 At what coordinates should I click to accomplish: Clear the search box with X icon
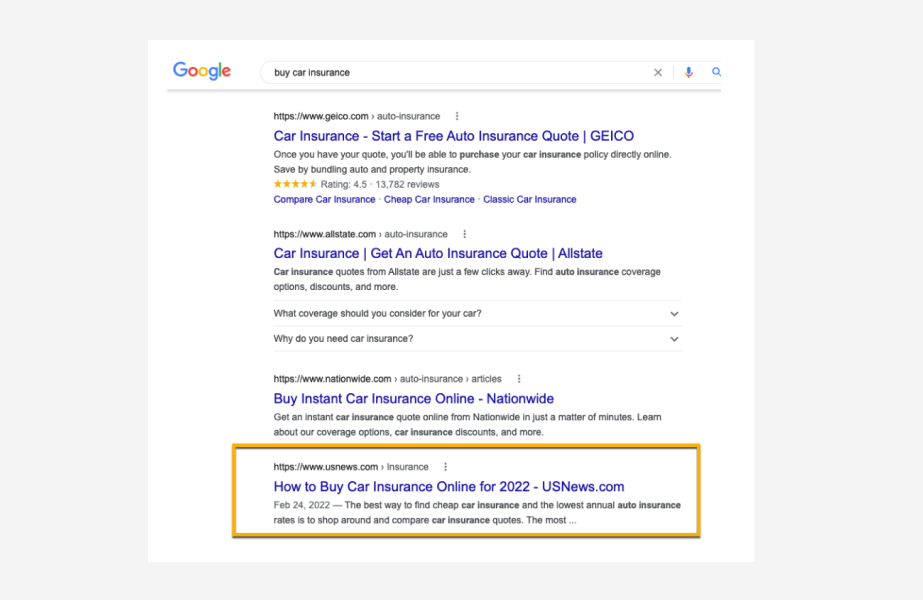click(658, 72)
